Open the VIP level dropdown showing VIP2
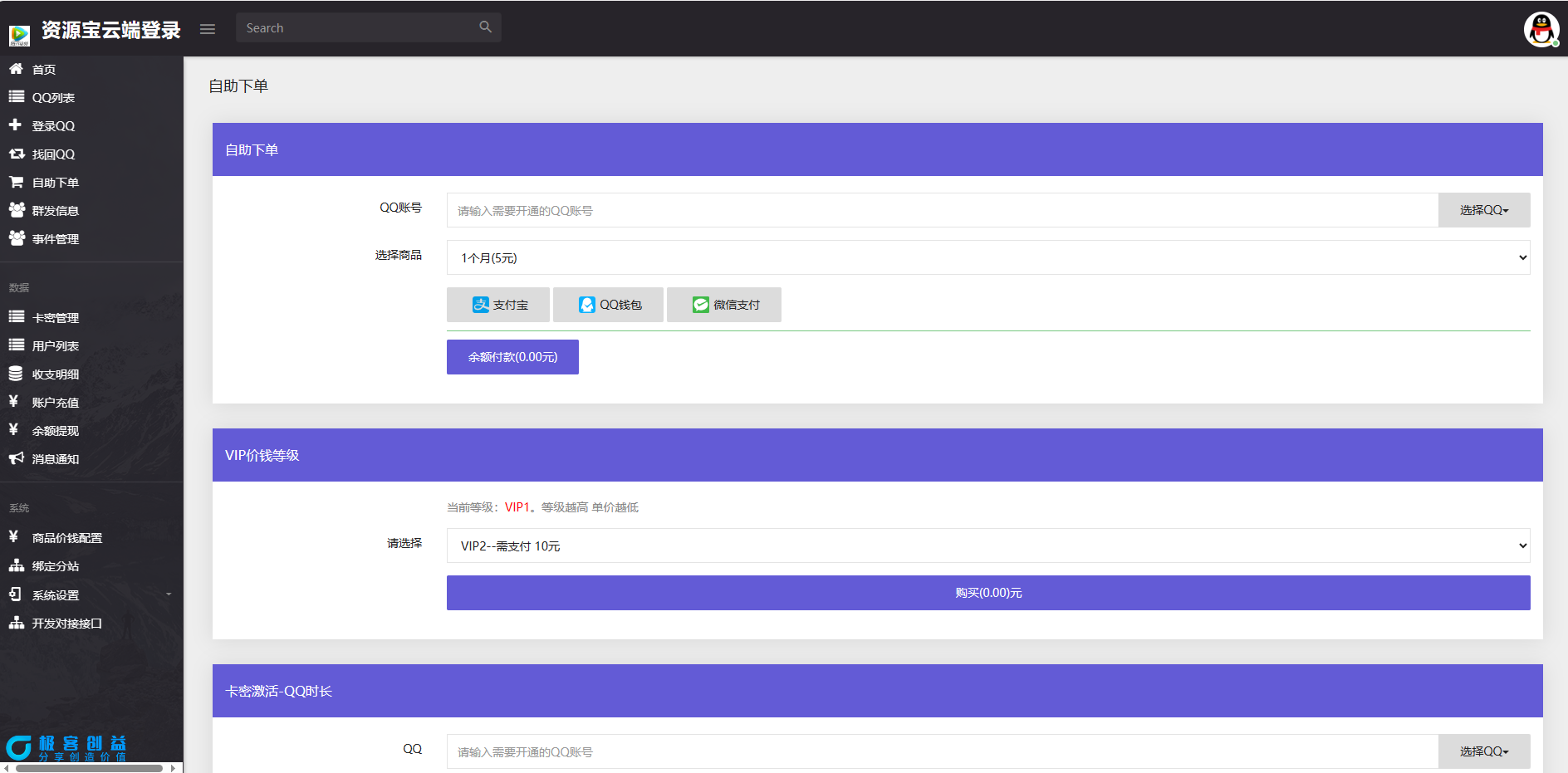Image resolution: width=1568 pixels, height=773 pixels. coord(987,546)
